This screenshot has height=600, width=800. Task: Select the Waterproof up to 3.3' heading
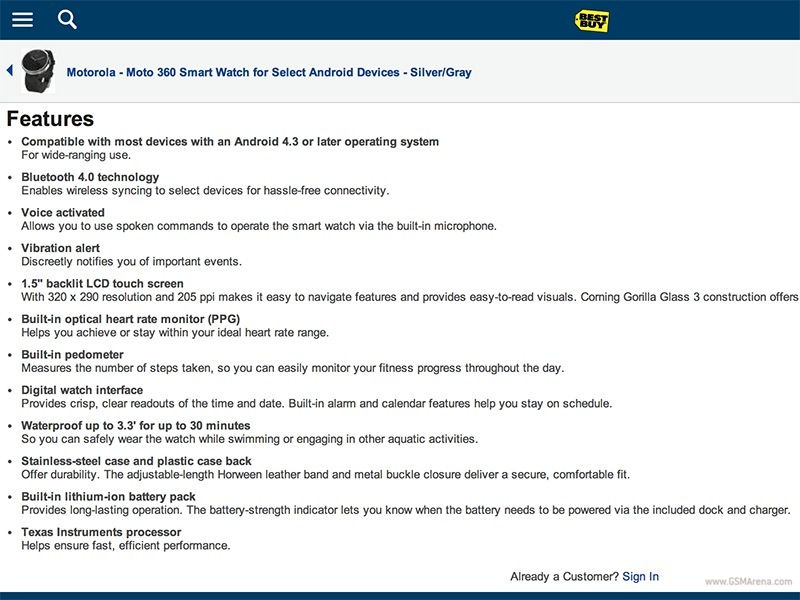click(x=136, y=426)
